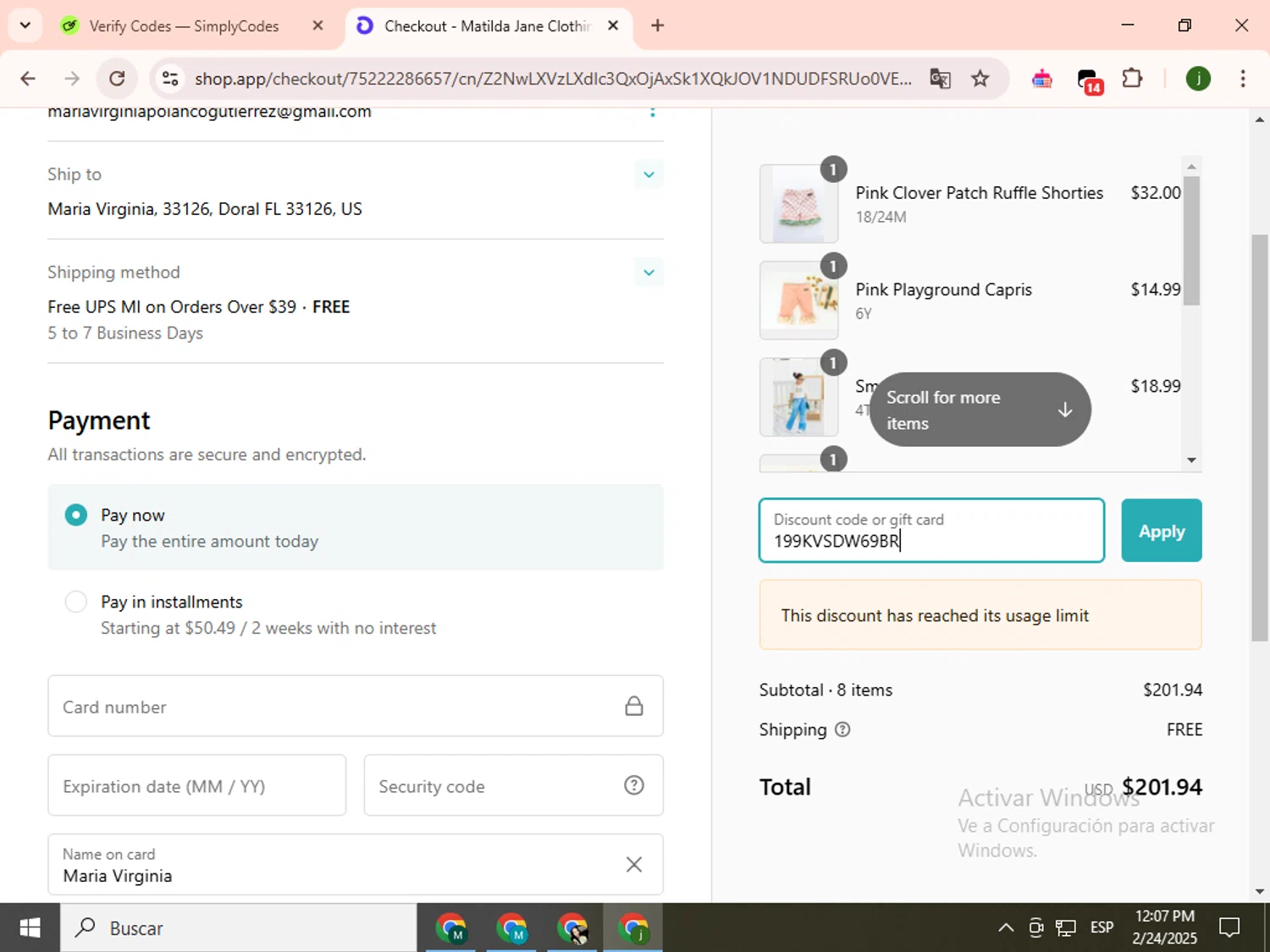The width and height of the screenshot is (1270, 952).
Task: Open the Windows notification center
Action: pos(1229,927)
